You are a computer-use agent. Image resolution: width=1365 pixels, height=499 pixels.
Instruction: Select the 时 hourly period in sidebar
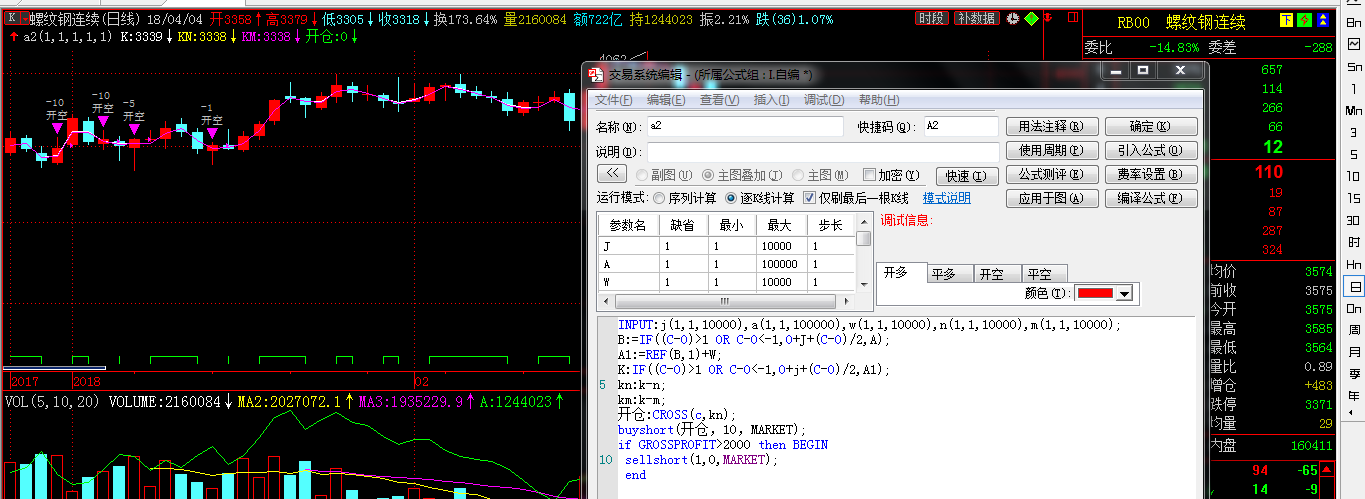point(1354,242)
